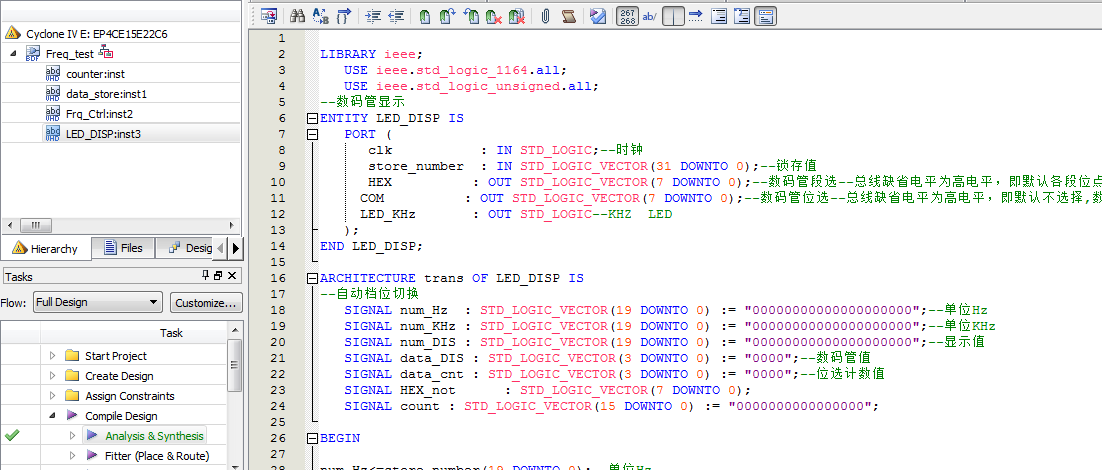1102x470 pixels.
Task: Click the Decrease Indent toolbar icon
Action: coord(396,16)
